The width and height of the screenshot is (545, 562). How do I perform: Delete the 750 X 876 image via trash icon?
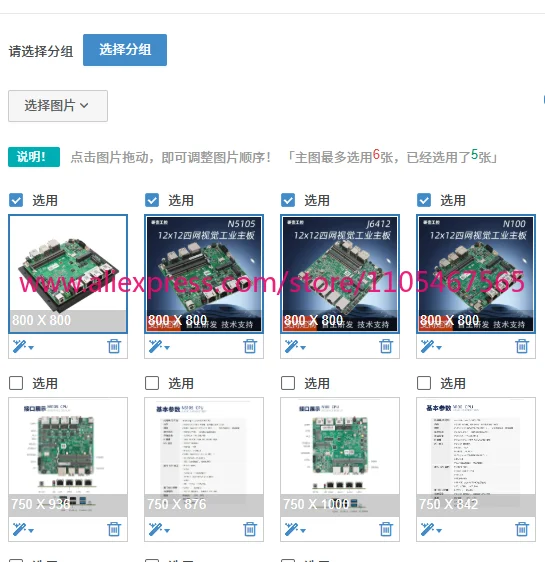250,529
